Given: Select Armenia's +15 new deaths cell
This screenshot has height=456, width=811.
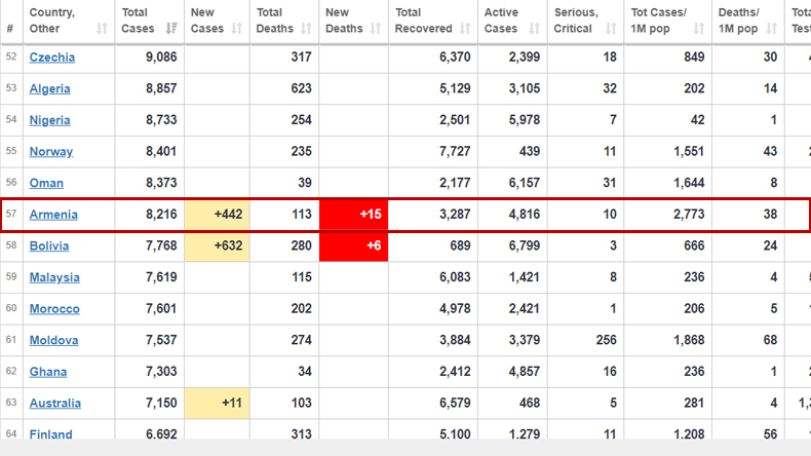Looking at the screenshot, I should tap(354, 215).
